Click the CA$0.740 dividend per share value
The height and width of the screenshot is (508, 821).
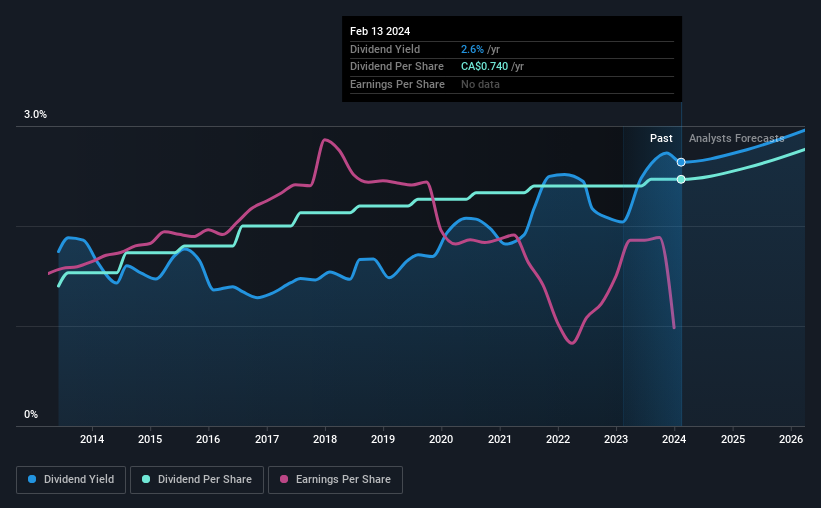484,67
